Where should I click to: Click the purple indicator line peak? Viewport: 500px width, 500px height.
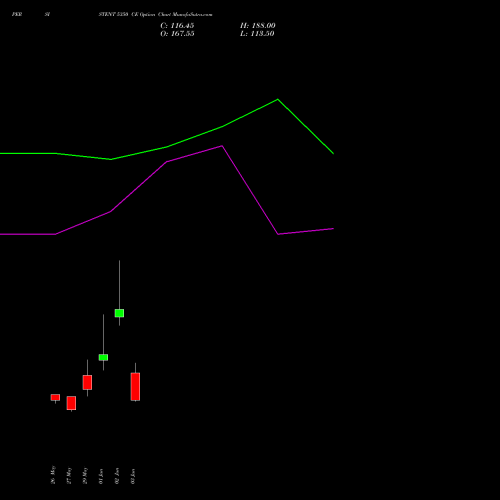pyautogui.click(x=222, y=146)
